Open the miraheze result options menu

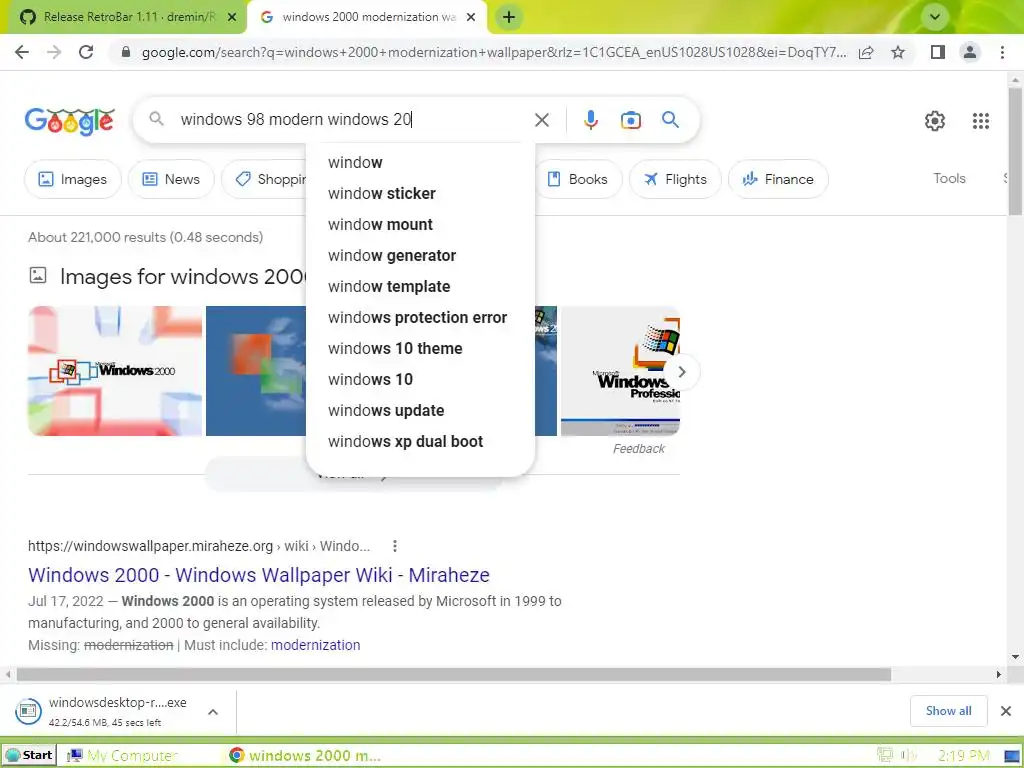click(x=394, y=546)
